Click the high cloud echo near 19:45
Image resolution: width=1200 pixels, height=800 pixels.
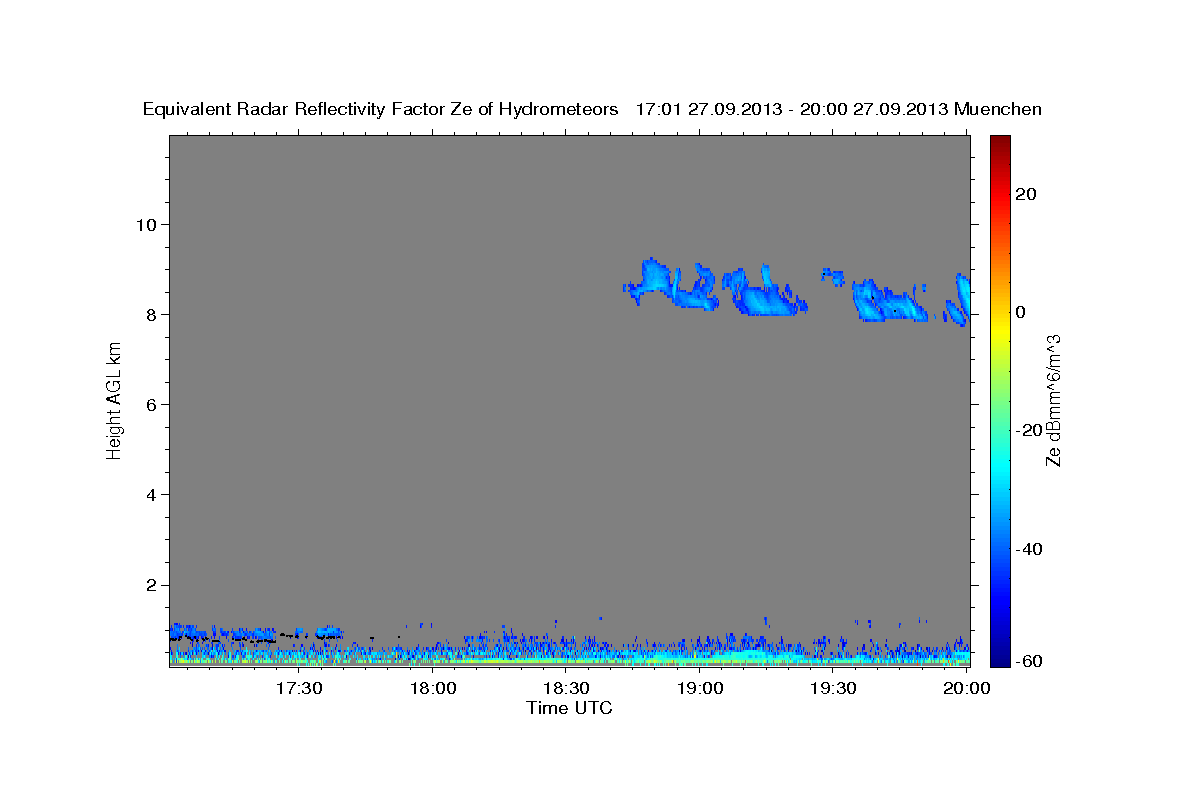point(892,301)
